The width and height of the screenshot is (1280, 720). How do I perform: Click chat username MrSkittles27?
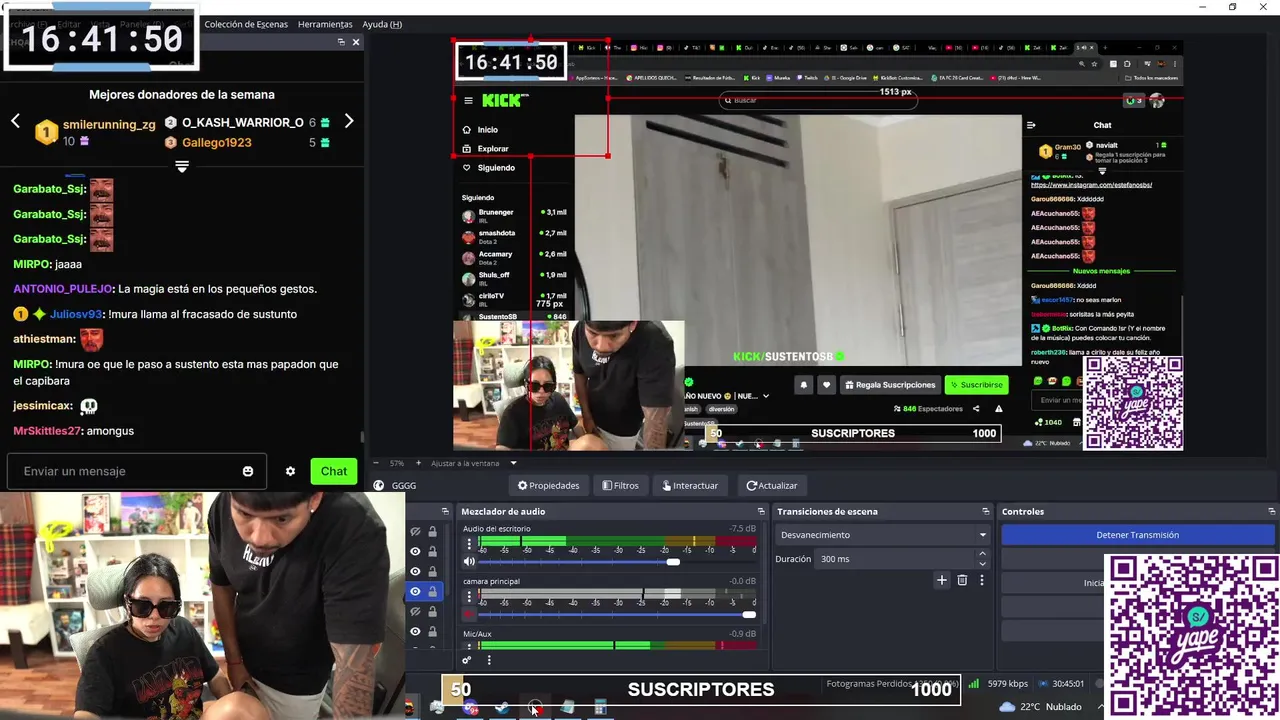pyautogui.click(x=46, y=431)
